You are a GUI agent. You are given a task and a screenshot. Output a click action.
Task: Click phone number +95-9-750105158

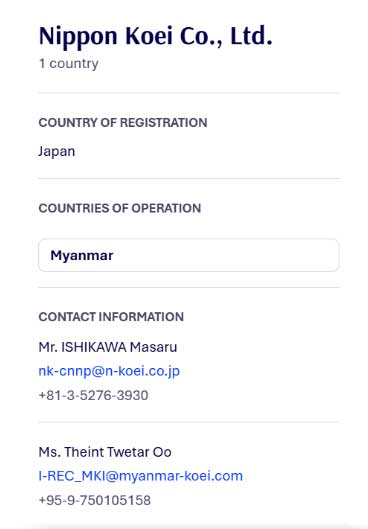click(x=95, y=500)
